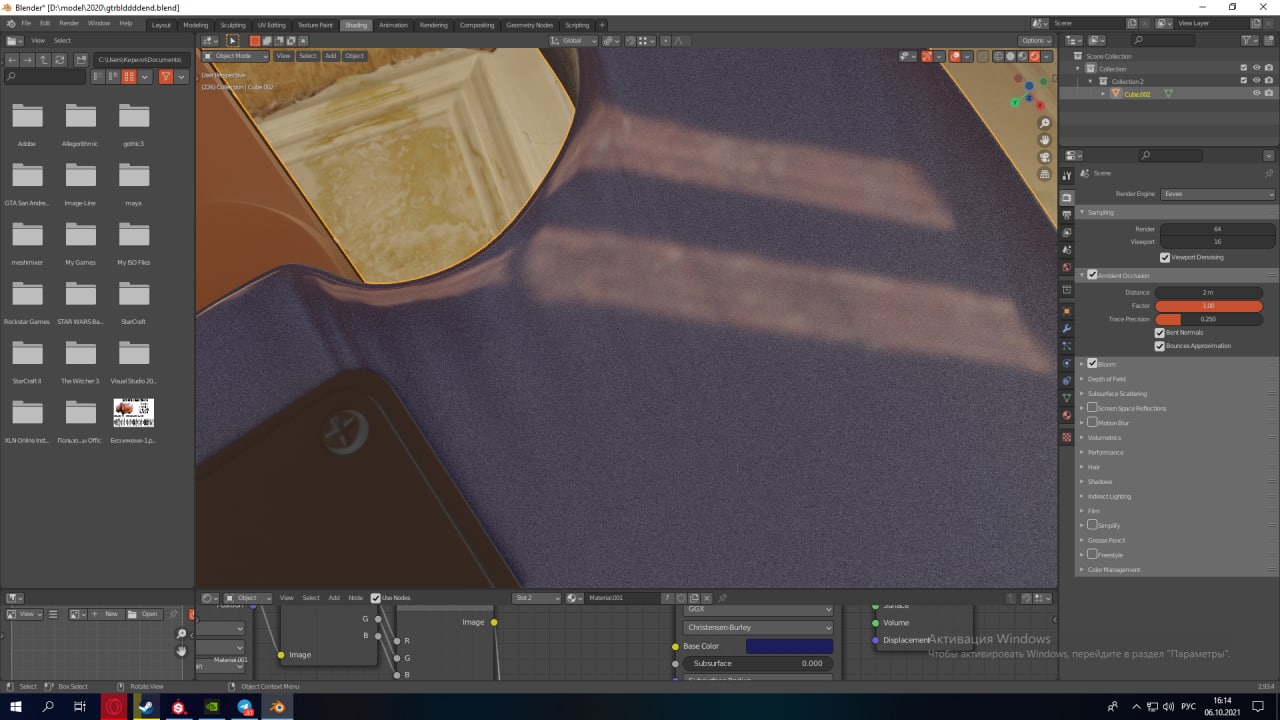Expand the Color Management panel
The width and height of the screenshot is (1280, 720).
tap(1113, 570)
